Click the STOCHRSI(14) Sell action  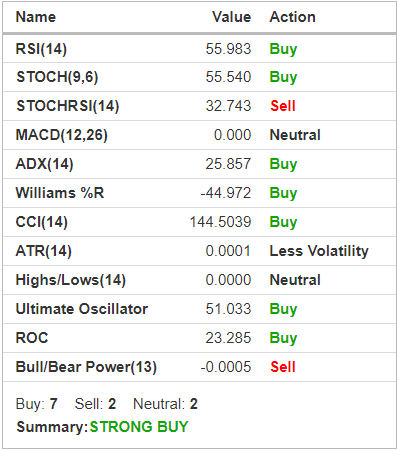click(283, 106)
